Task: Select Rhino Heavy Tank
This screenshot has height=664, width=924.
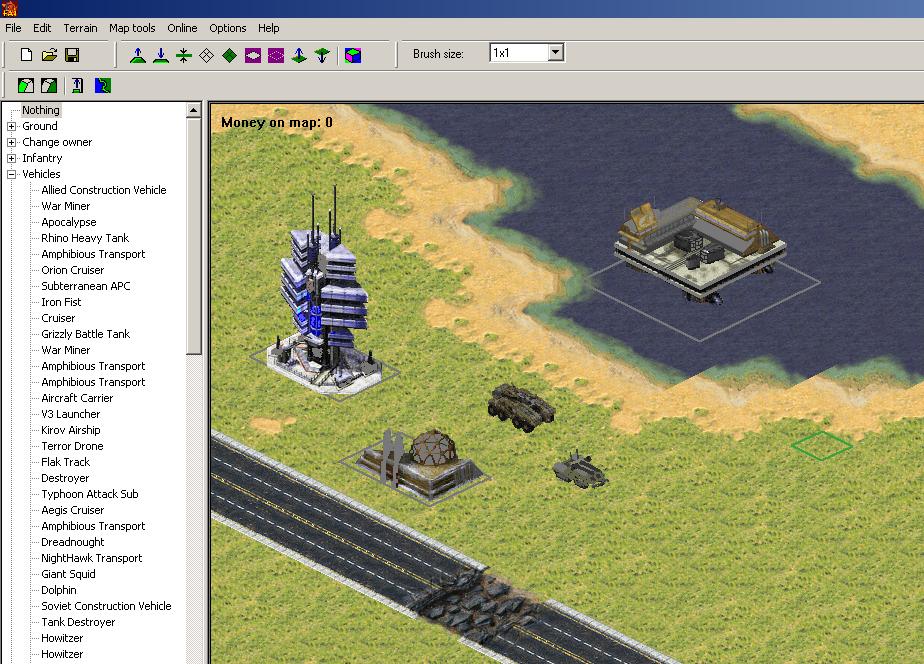Action: [85, 238]
